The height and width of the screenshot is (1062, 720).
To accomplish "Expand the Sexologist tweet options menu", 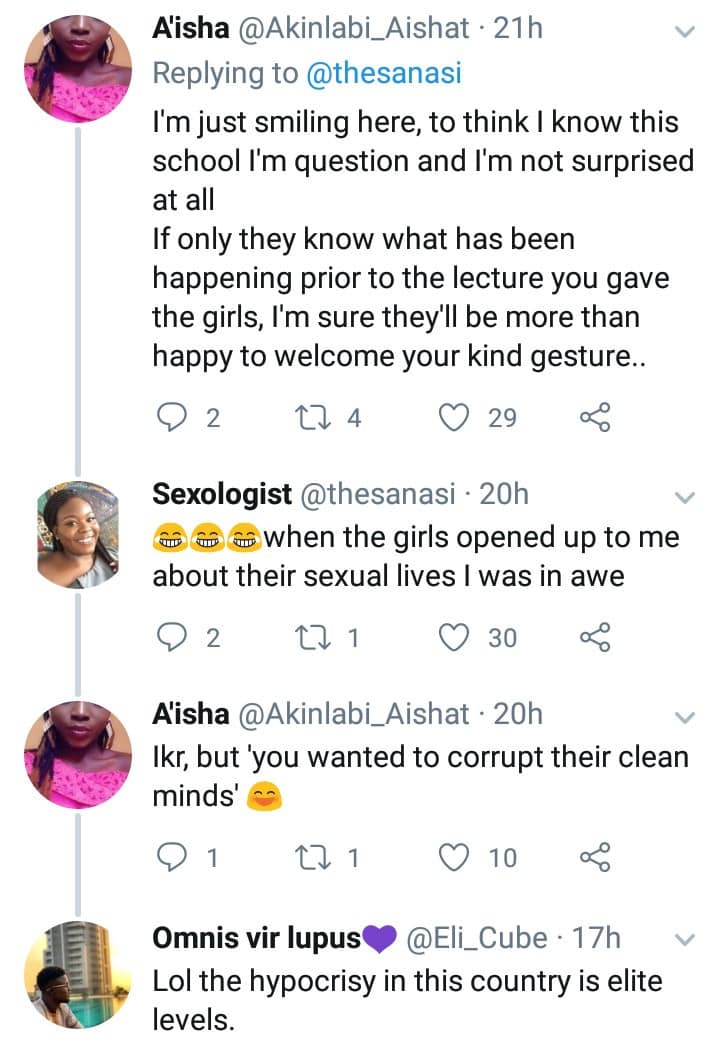I will [685, 497].
